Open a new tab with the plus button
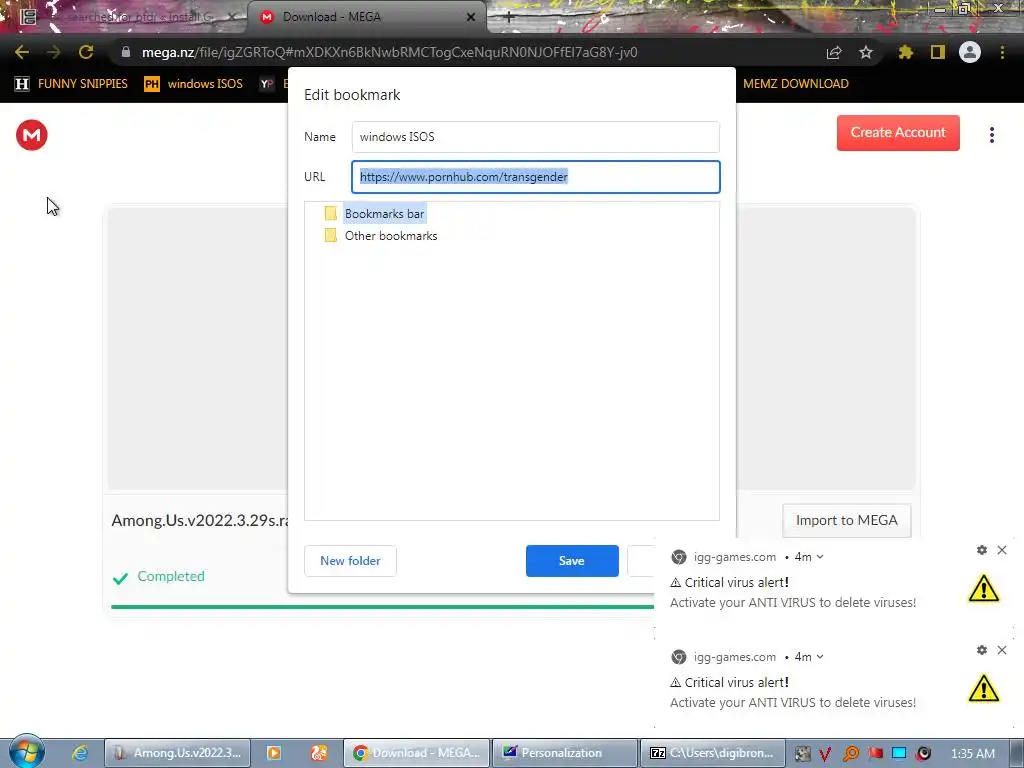Screen dimensions: 1024x768 click(509, 18)
